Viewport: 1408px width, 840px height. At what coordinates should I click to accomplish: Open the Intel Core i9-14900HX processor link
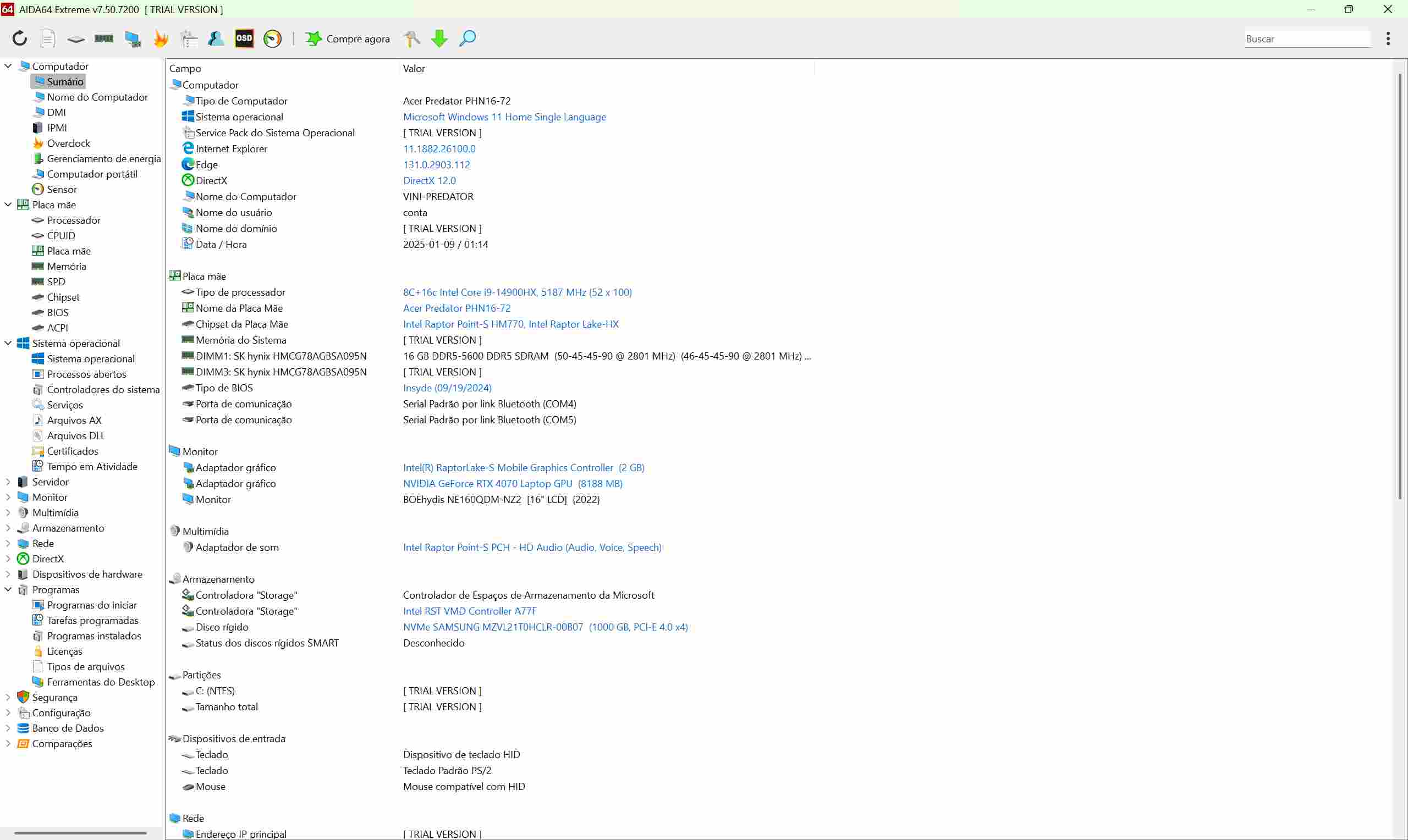point(518,292)
